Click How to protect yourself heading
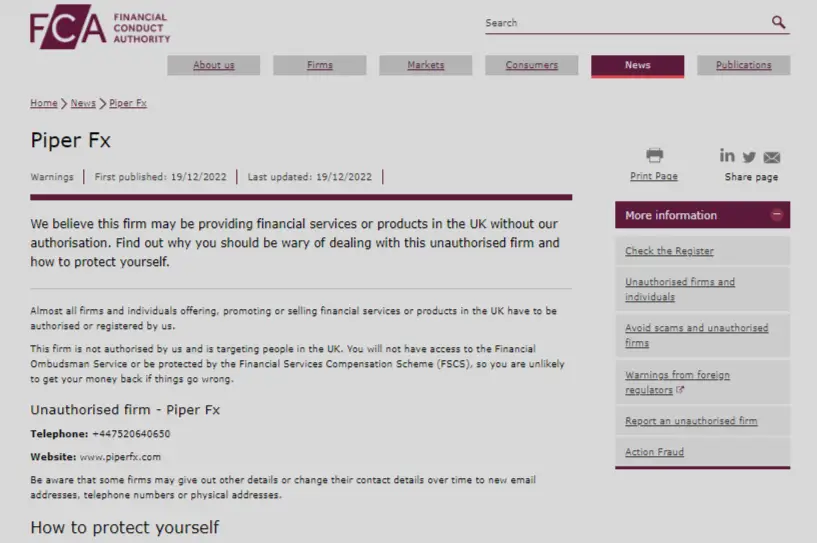Viewport: 817px width, 543px height. (125, 527)
